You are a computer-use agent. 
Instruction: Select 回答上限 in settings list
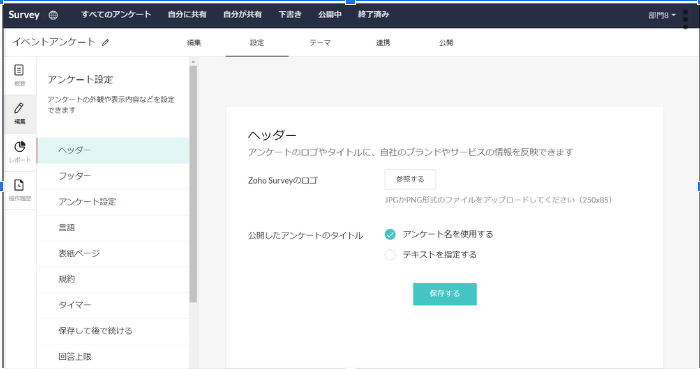[x=113, y=357]
